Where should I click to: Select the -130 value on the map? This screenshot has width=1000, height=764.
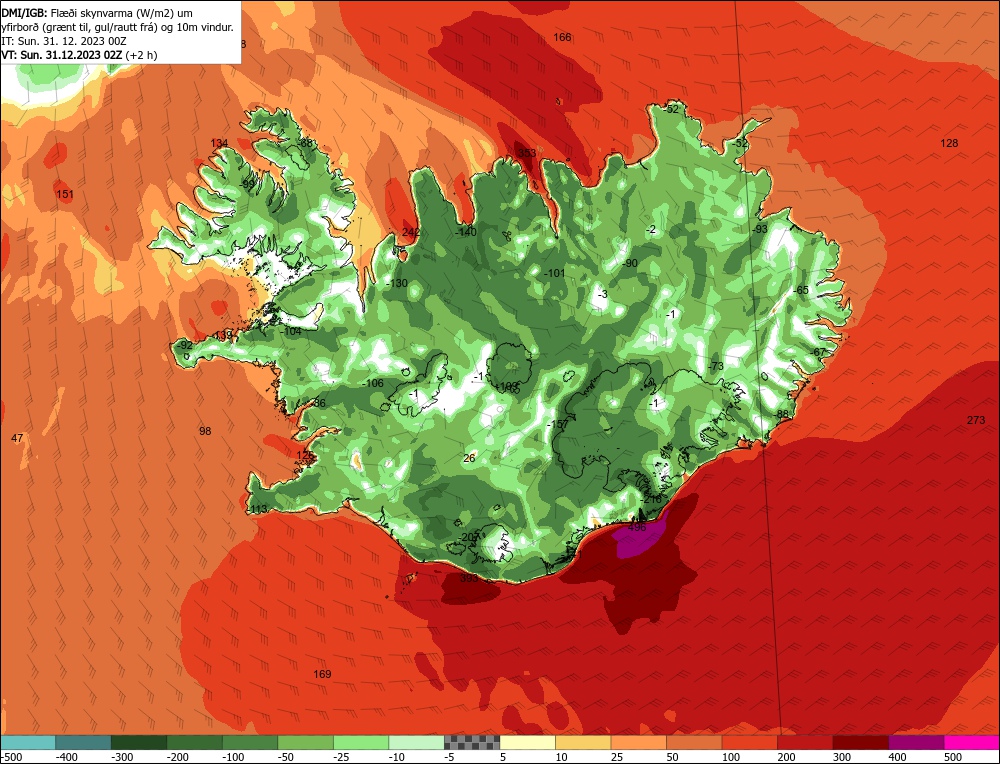coord(397,283)
